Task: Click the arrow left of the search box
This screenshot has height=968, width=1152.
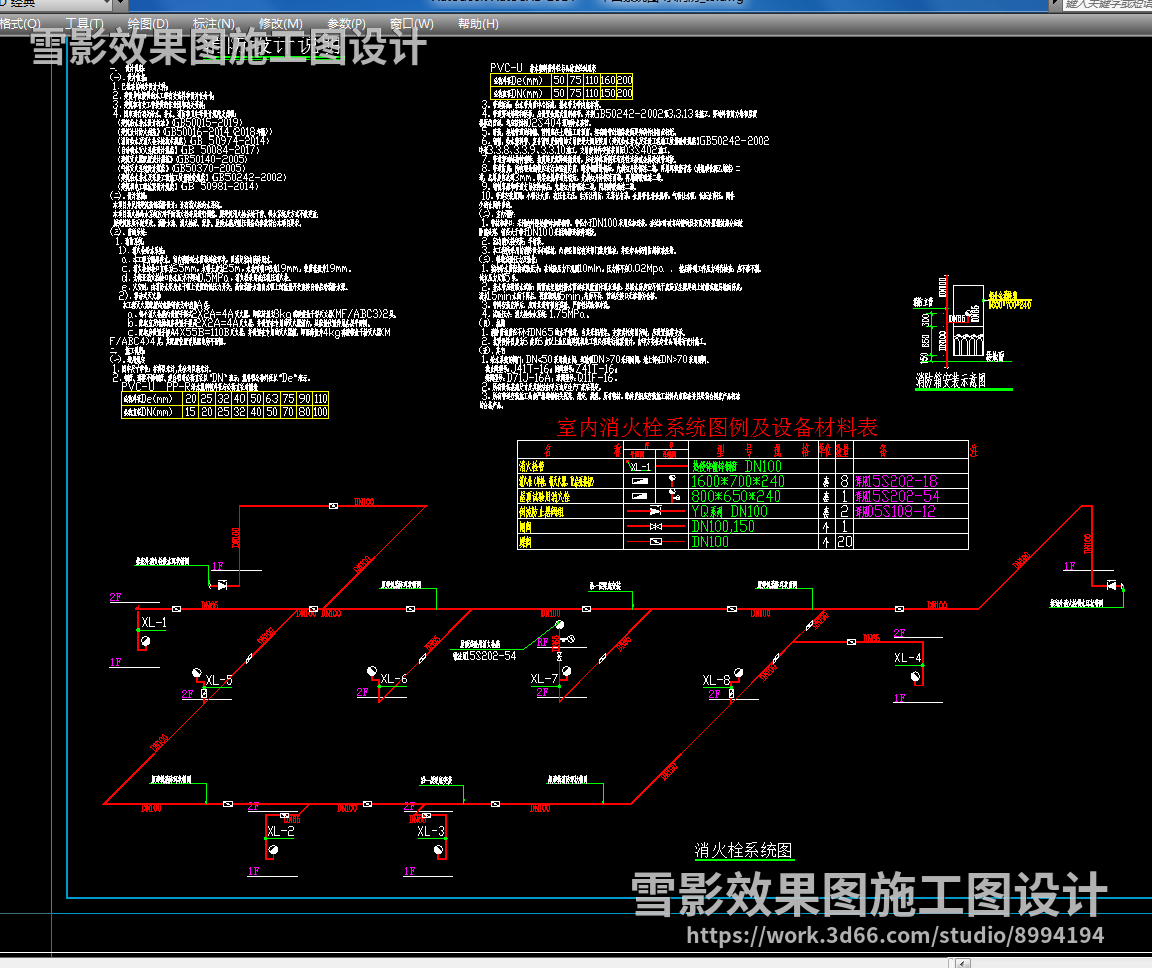Action: coord(1054,5)
